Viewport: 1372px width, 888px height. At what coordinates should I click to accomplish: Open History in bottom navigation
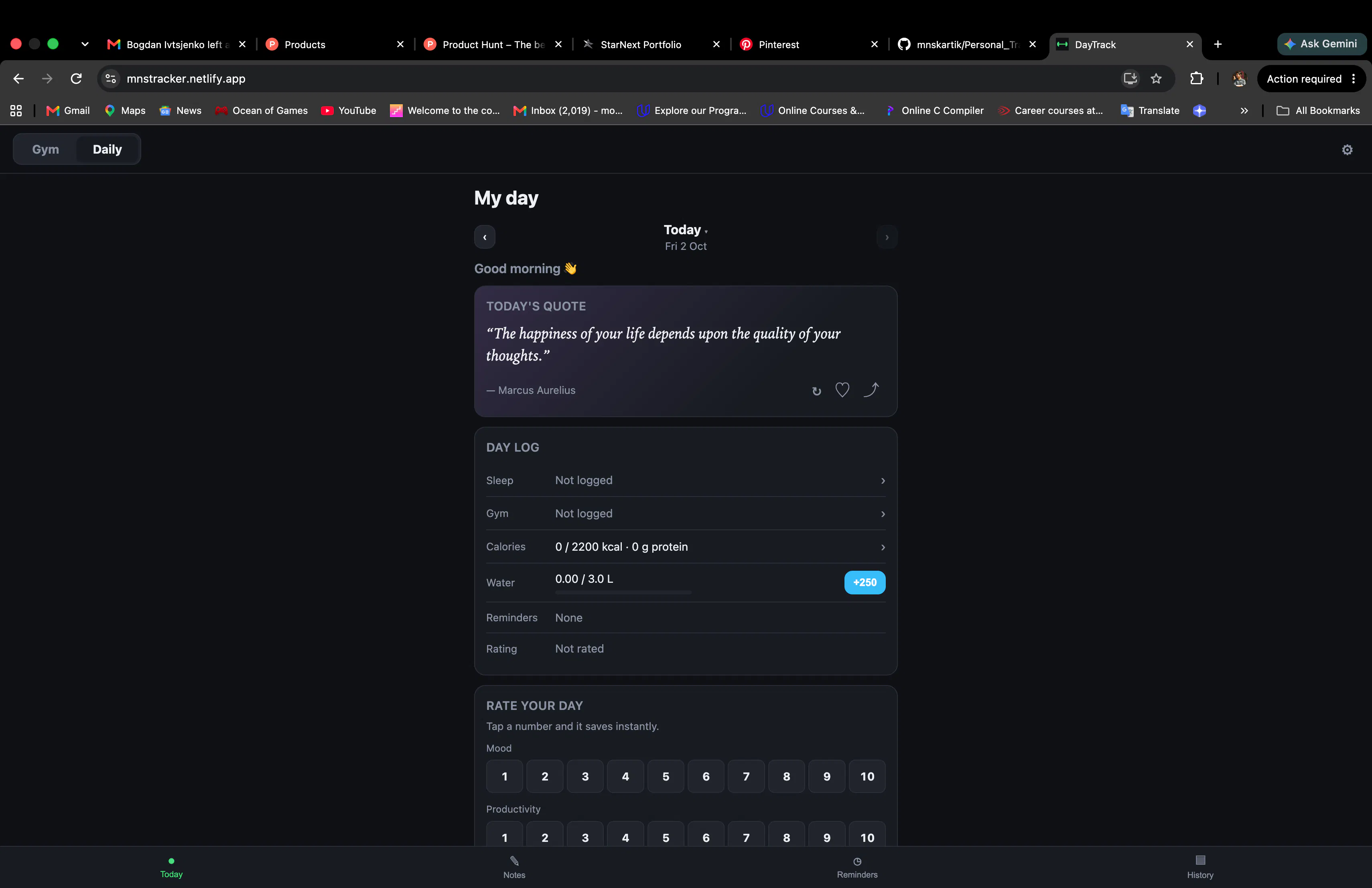point(1200,867)
